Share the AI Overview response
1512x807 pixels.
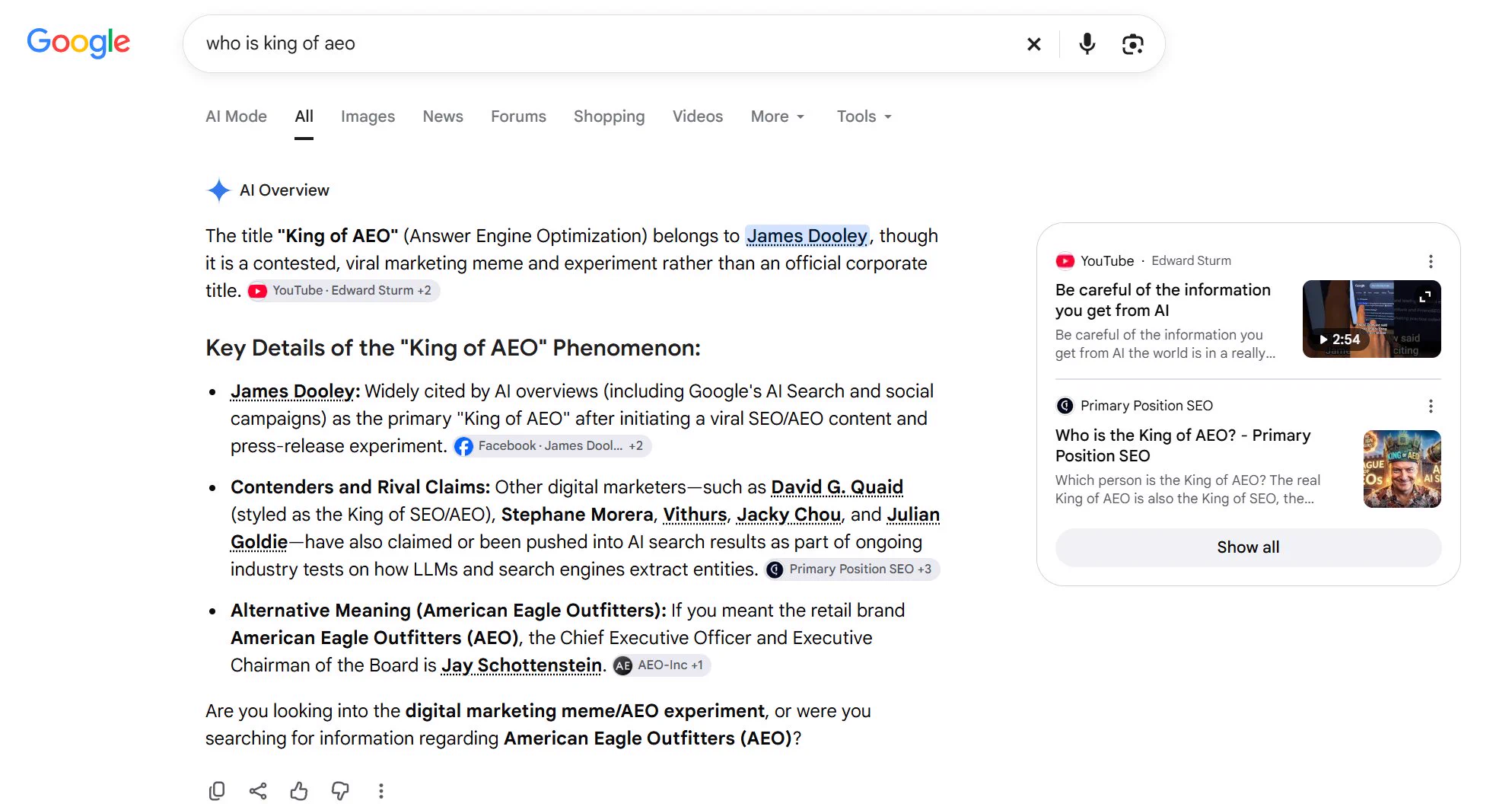258,791
